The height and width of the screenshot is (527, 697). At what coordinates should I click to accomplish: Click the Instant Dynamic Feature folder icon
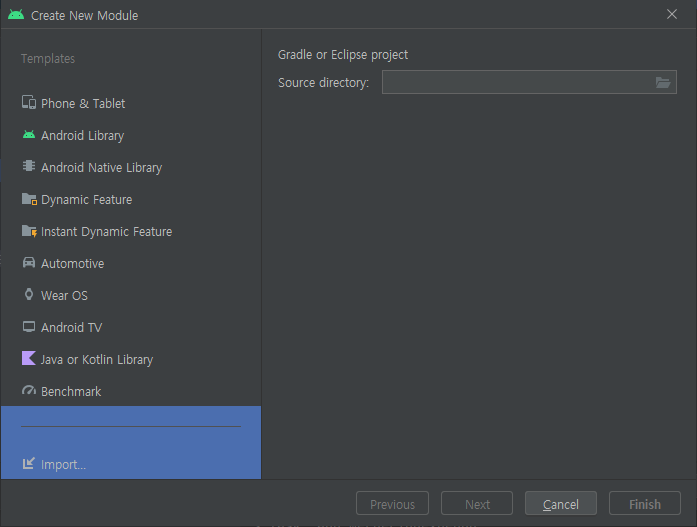coord(29,231)
